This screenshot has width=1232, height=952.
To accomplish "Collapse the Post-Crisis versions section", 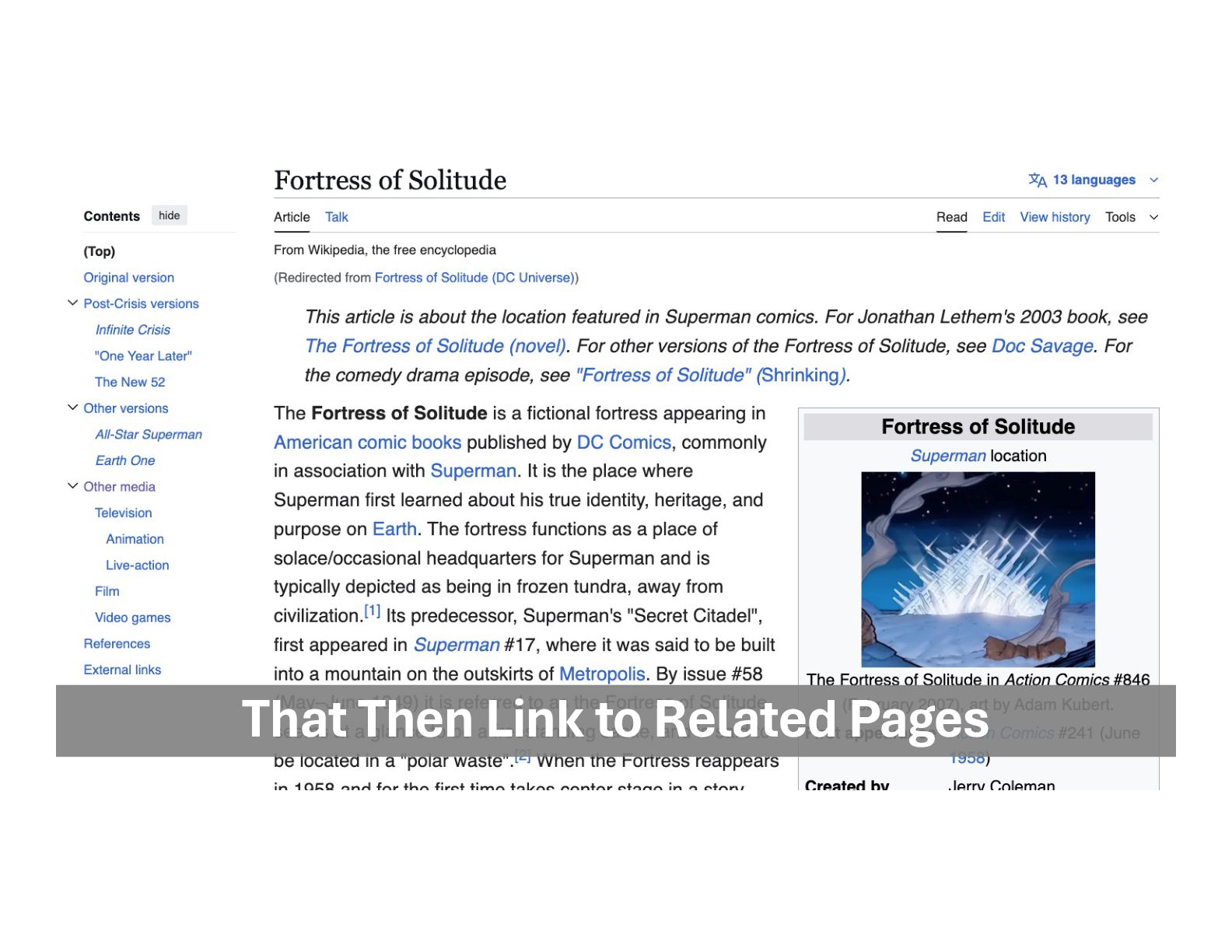I will [72, 303].
